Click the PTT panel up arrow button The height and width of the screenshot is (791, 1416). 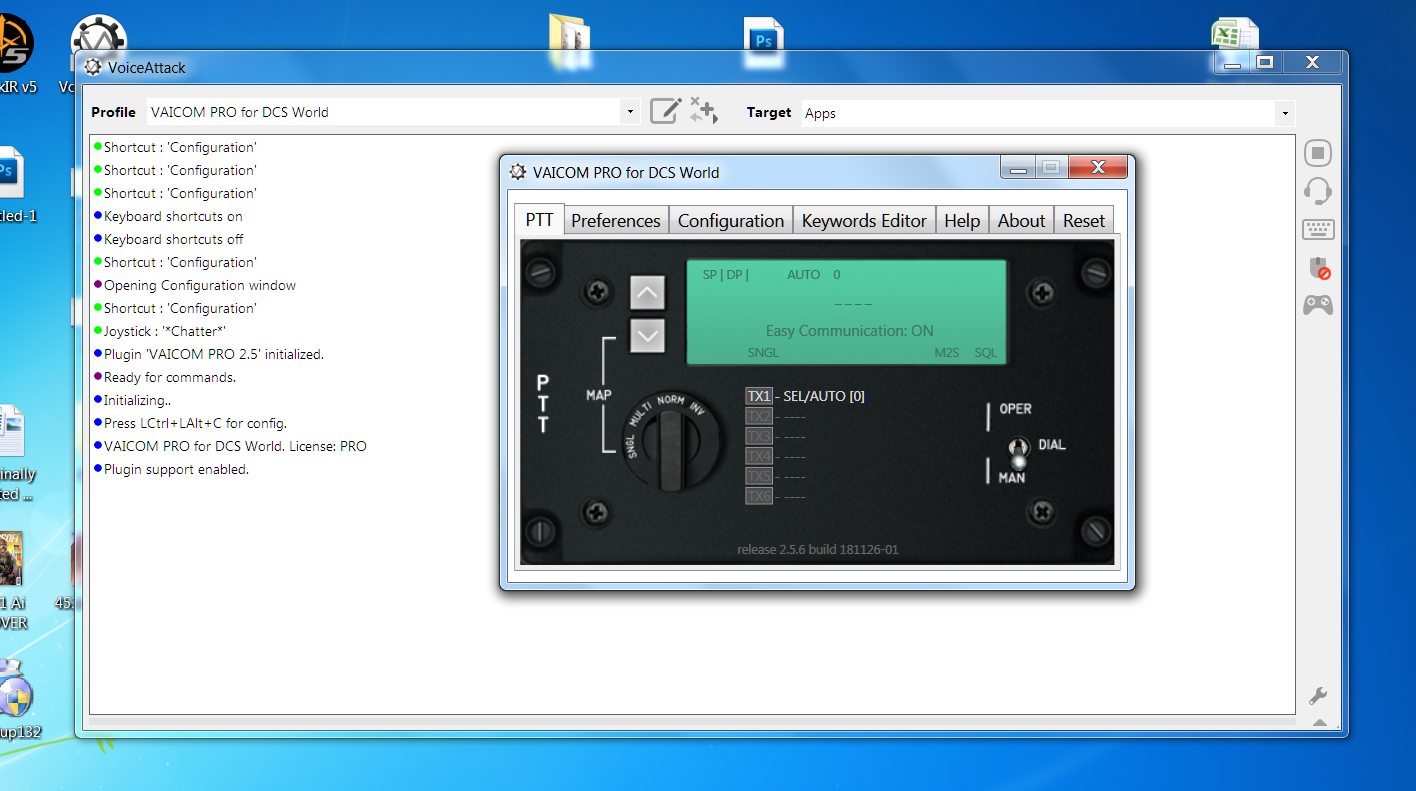647,293
